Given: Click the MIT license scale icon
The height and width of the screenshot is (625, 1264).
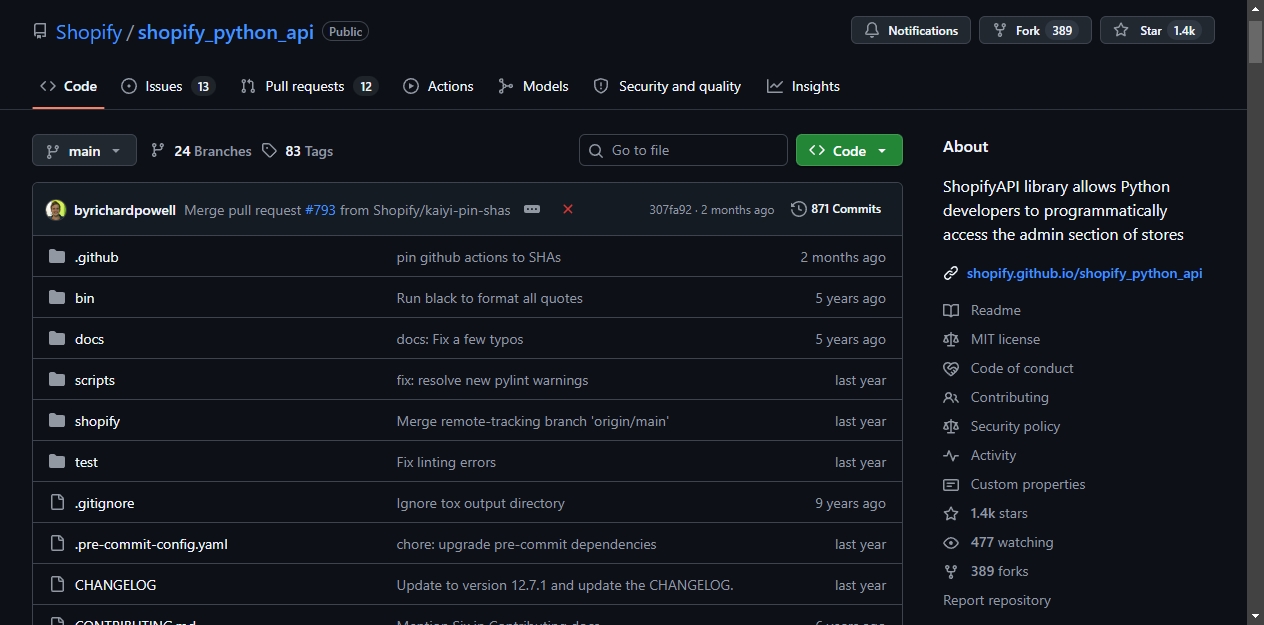Looking at the screenshot, I should [951, 339].
